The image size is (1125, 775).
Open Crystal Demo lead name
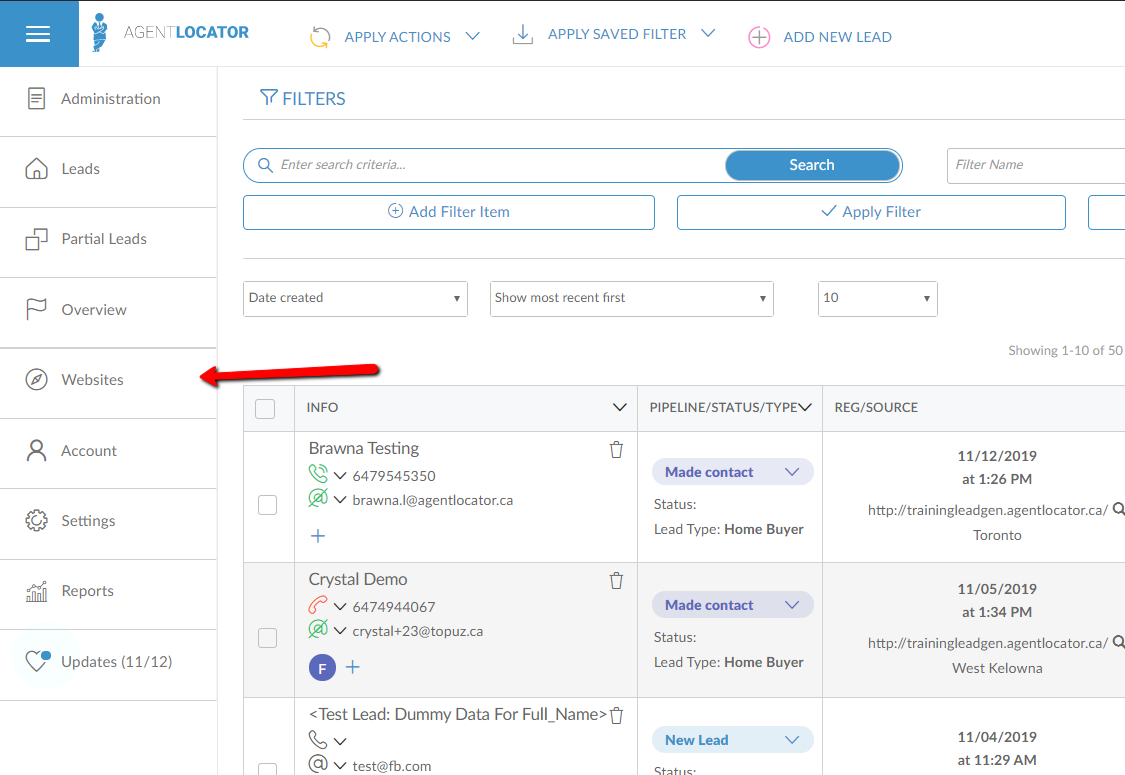point(358,579)
